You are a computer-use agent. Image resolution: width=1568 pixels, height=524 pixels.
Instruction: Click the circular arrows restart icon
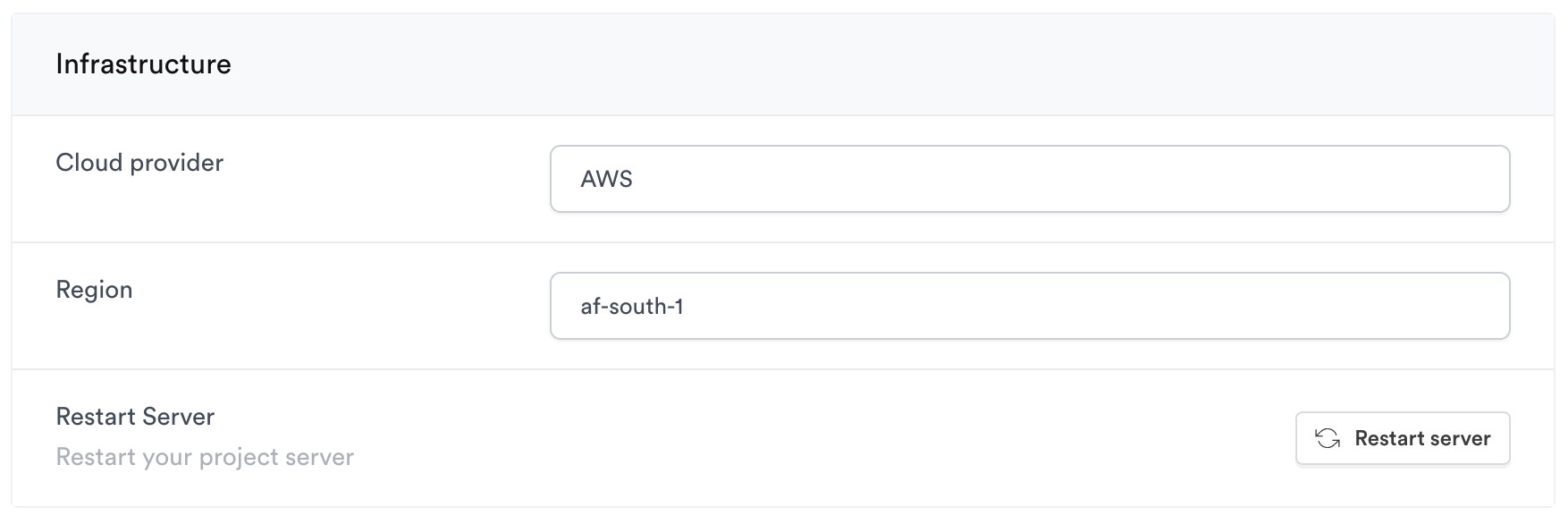pos(1328,438)
